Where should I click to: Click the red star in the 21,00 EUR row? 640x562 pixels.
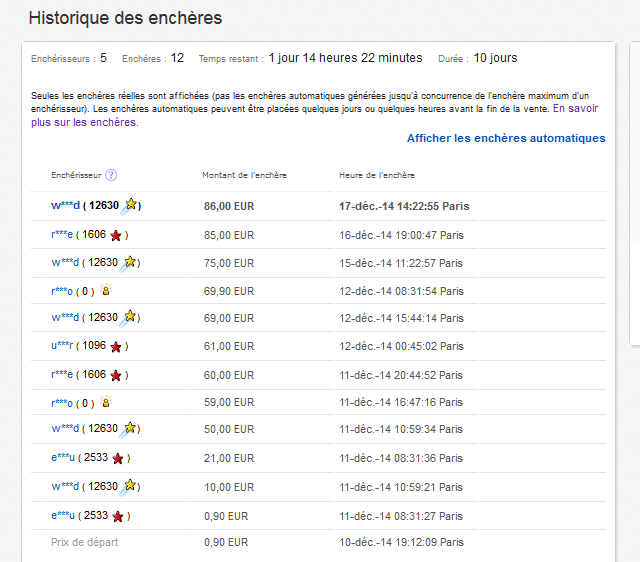coord(118,459)
